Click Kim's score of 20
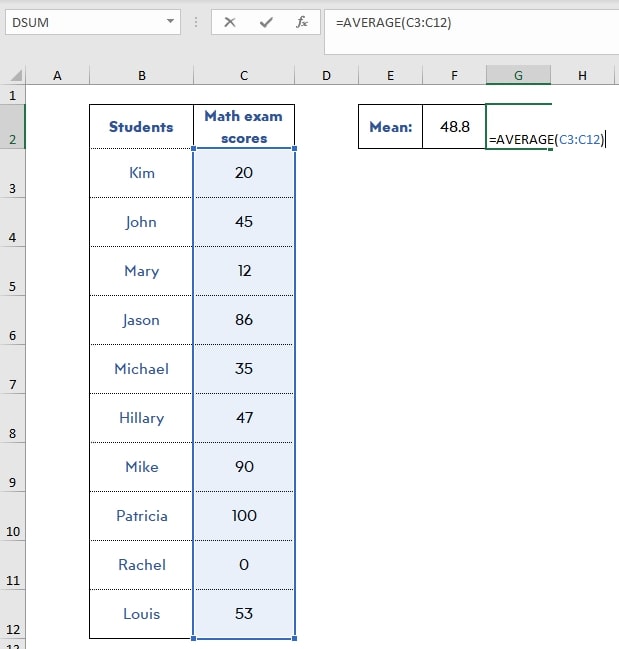The image size is (619, 649). [x=244, y=173]
